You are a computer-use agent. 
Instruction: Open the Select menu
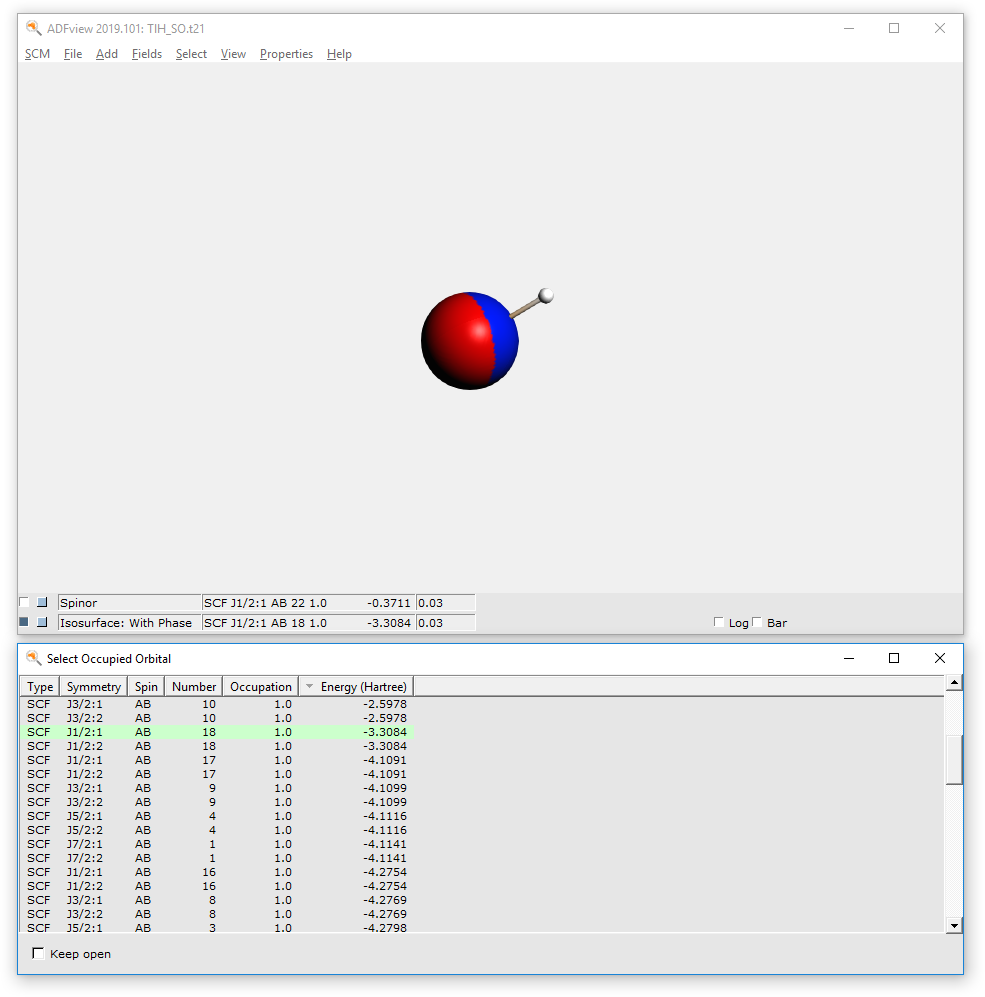pos(191,54)
